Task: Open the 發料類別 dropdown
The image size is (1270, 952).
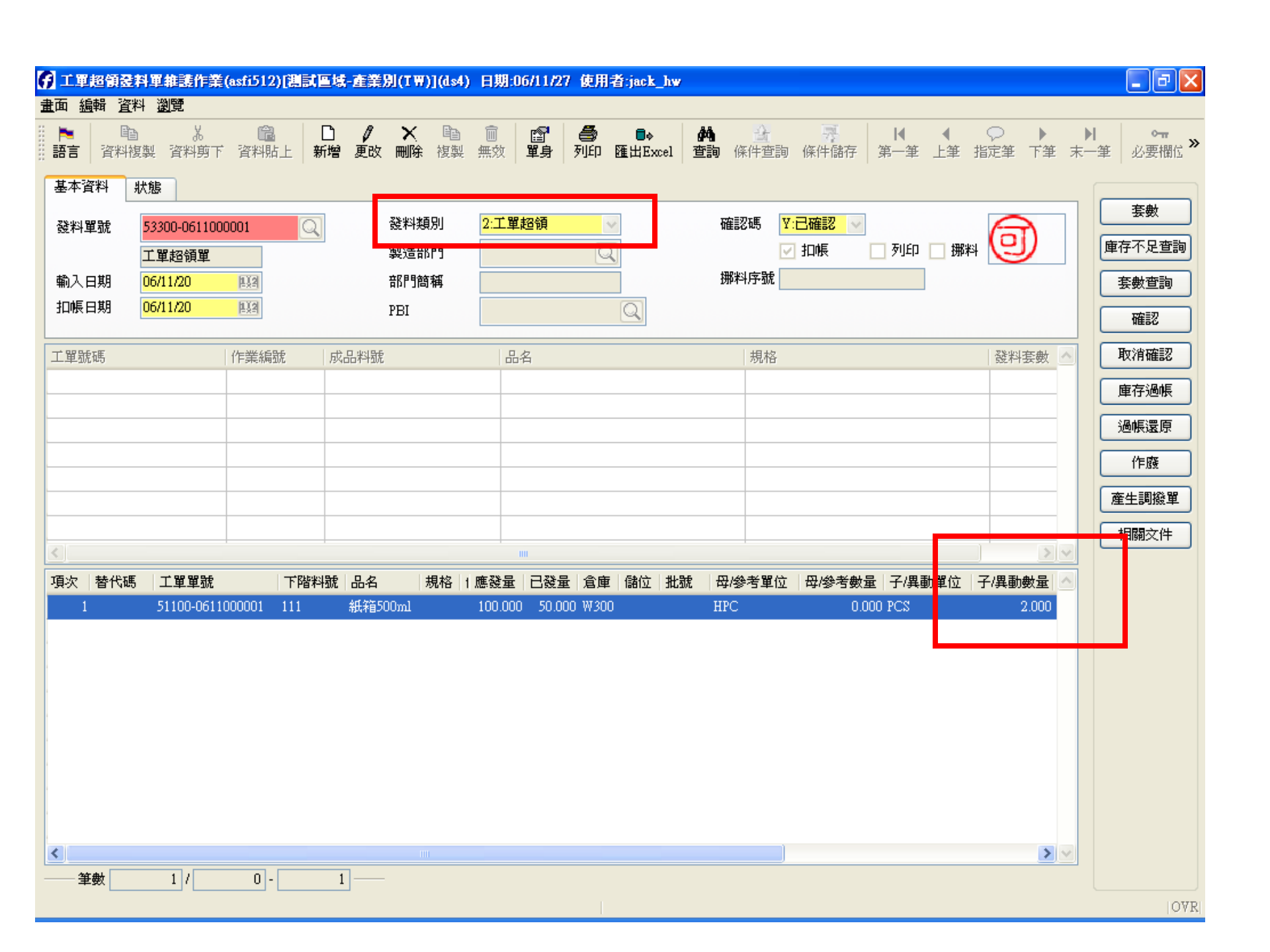Action: click(x=611, y=224)
